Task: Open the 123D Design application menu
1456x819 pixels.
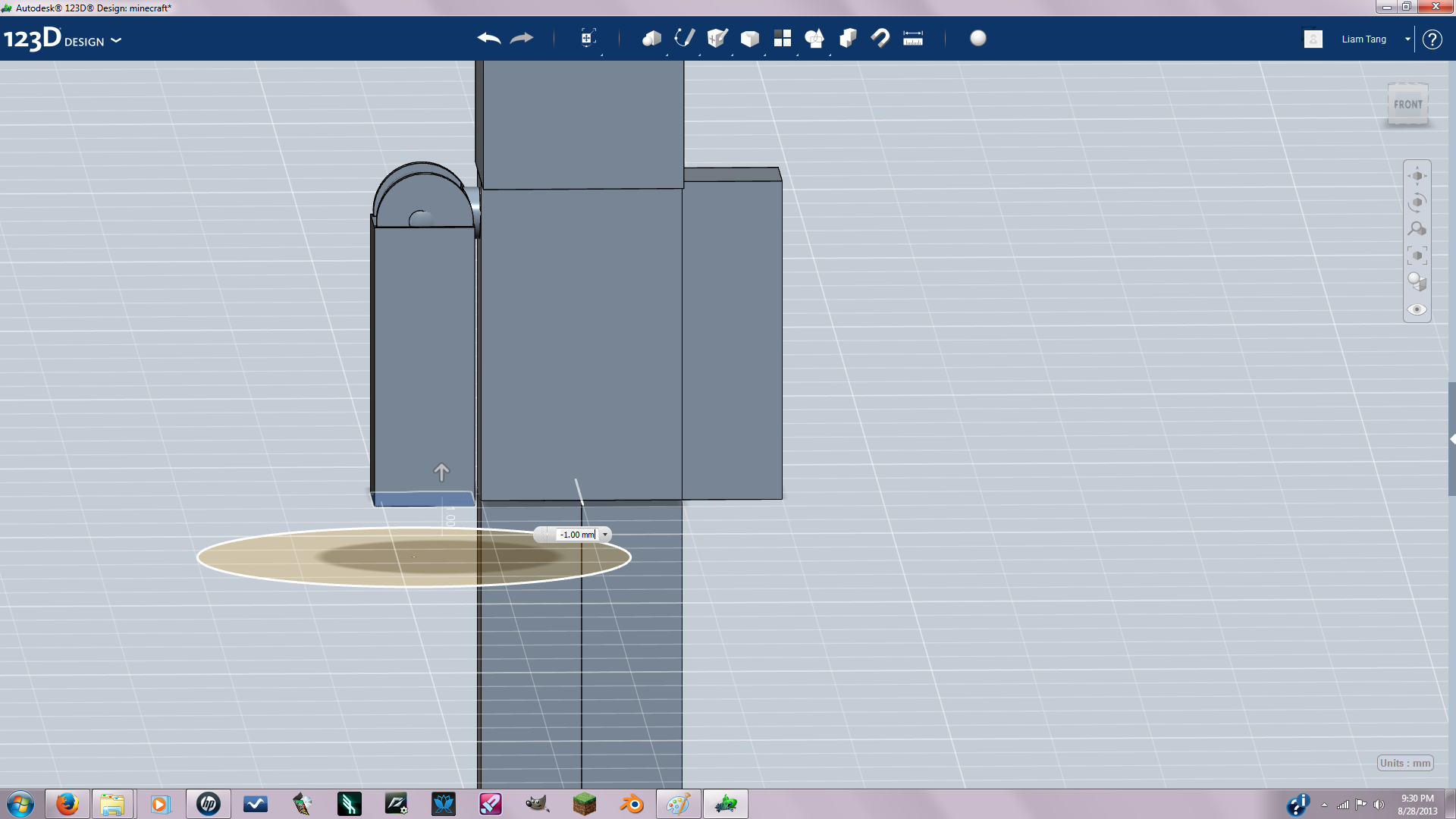Action: tap(62, 39)
